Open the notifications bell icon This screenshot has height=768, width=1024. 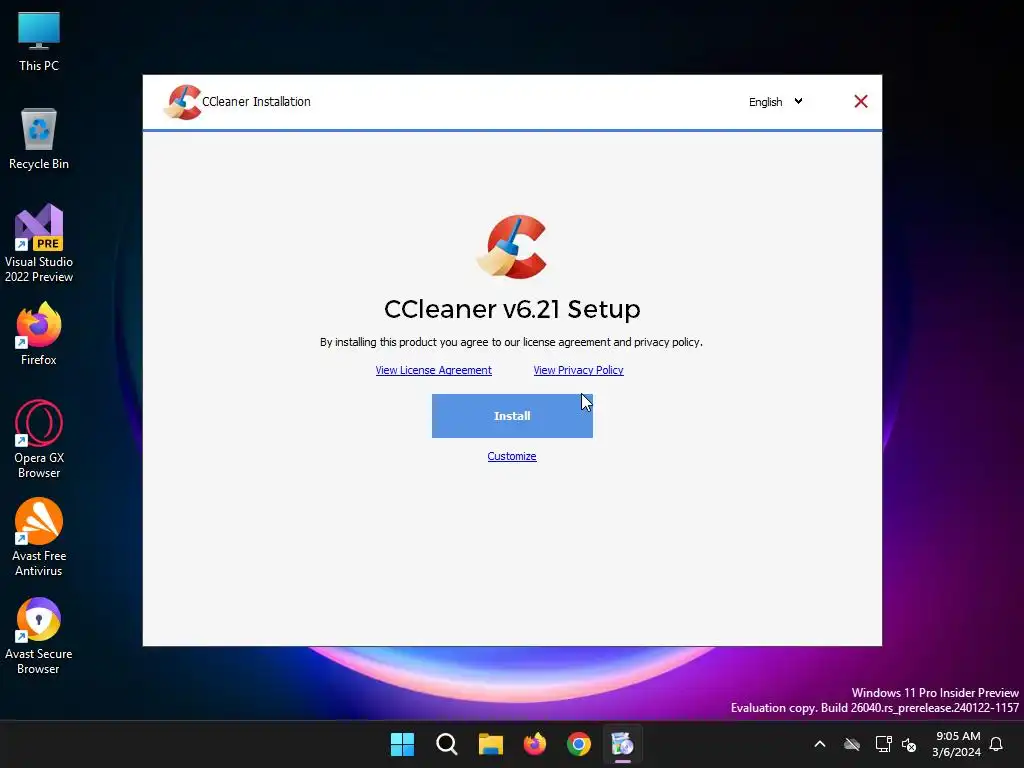pos(996,744)
